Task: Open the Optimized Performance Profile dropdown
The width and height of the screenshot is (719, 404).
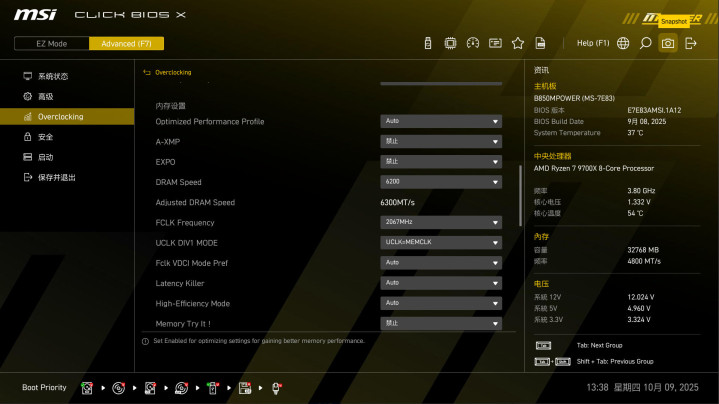Action: [x=441, y=121]
